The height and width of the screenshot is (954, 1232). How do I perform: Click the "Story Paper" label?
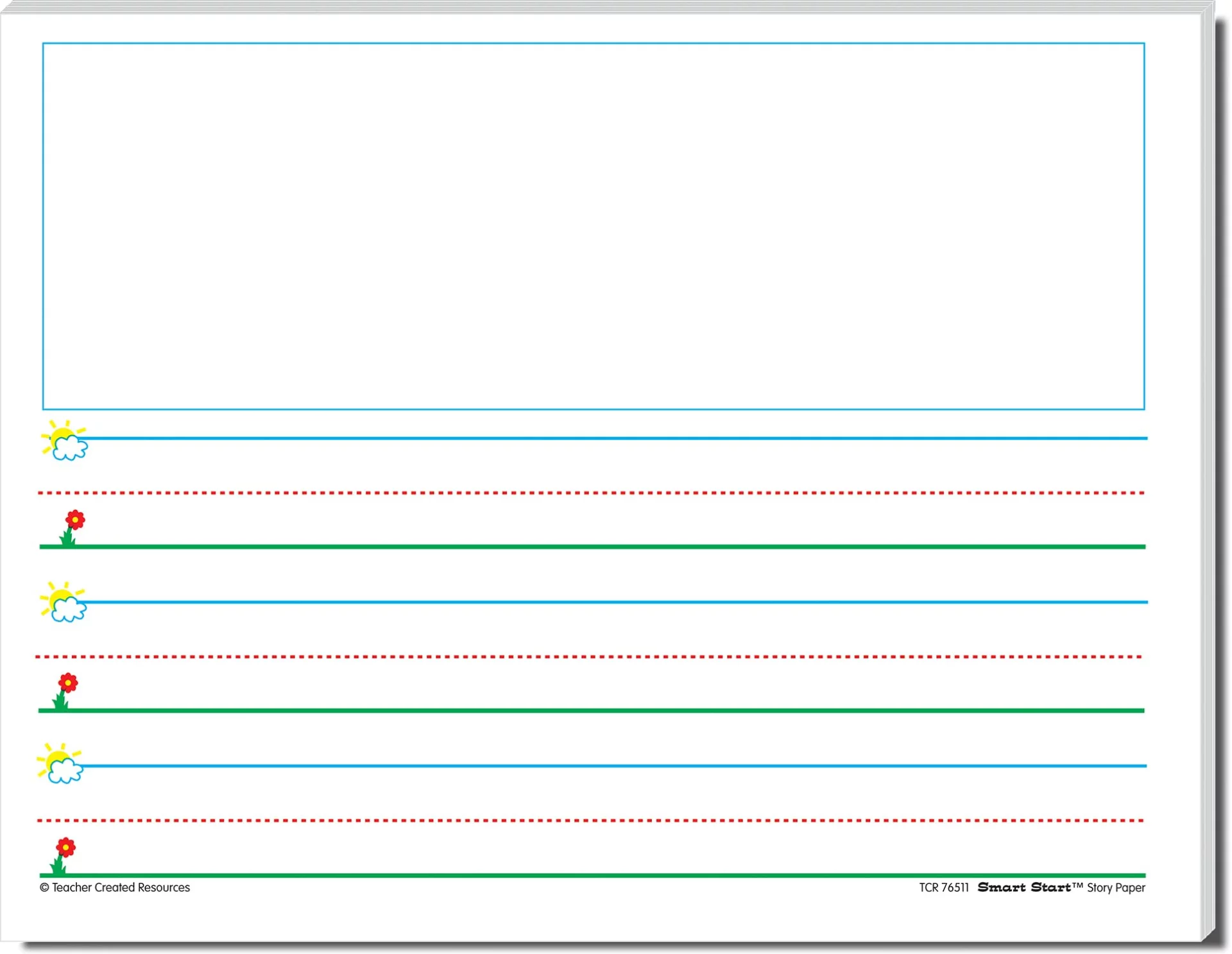[x=1116, y=888]
